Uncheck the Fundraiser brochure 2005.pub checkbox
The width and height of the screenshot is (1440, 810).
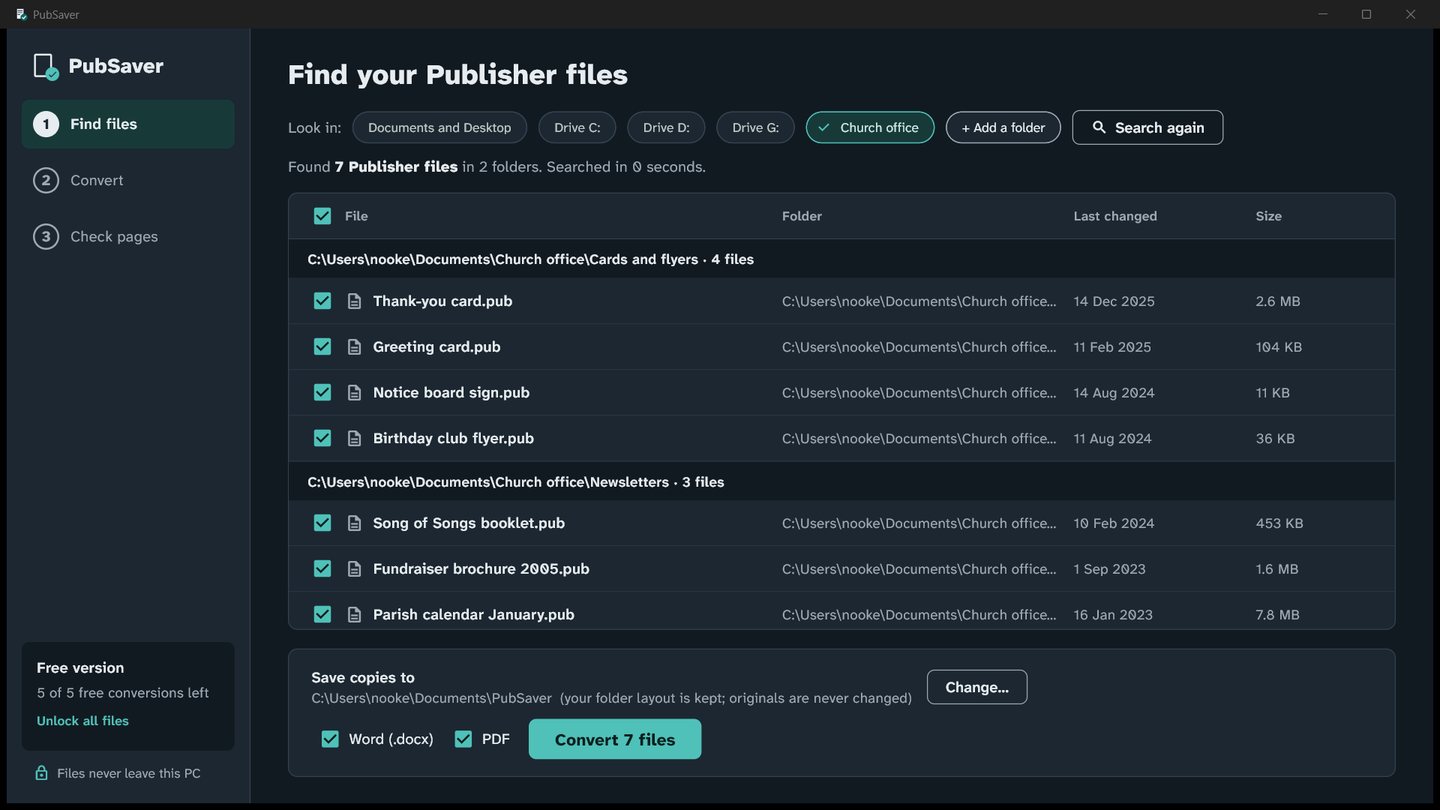[x=322, y=569]
